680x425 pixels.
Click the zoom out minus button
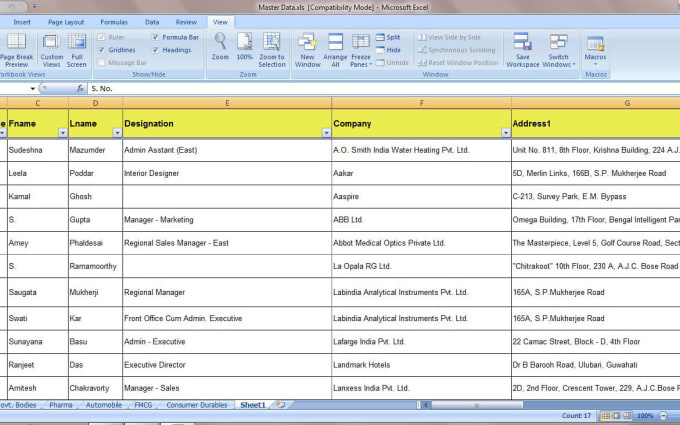(x=664, y=416)
